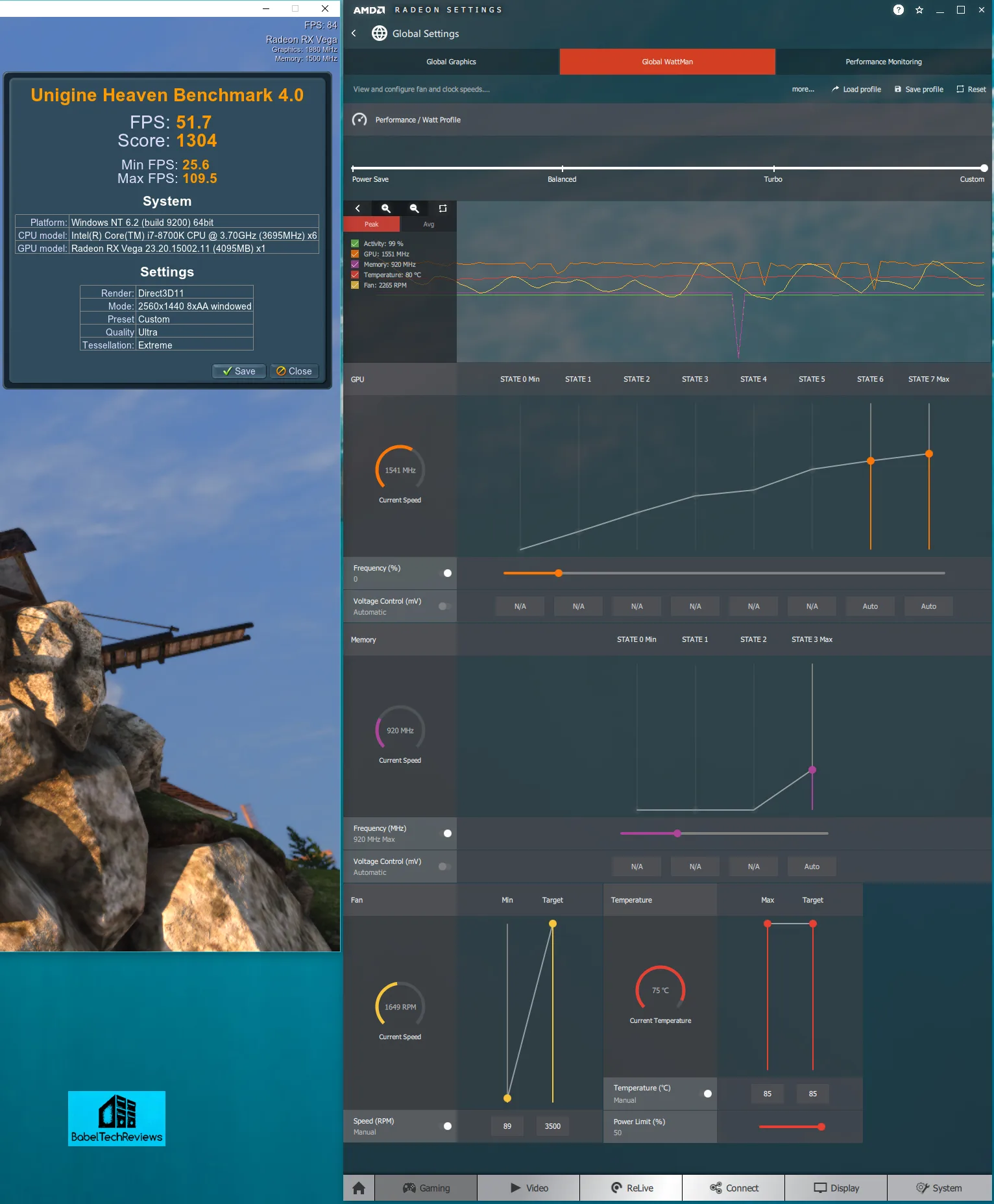Go back with the Global Settings arrow
This screenshot has width=994, height=1204.
(354, 33)
